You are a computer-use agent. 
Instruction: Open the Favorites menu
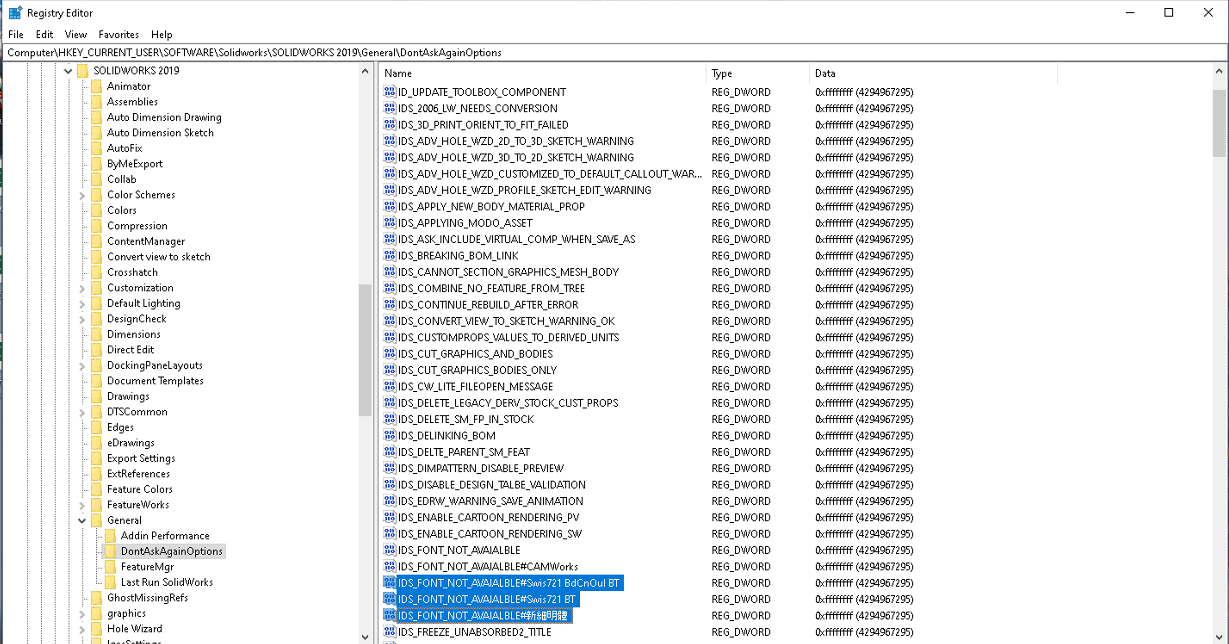coord(119,34)
